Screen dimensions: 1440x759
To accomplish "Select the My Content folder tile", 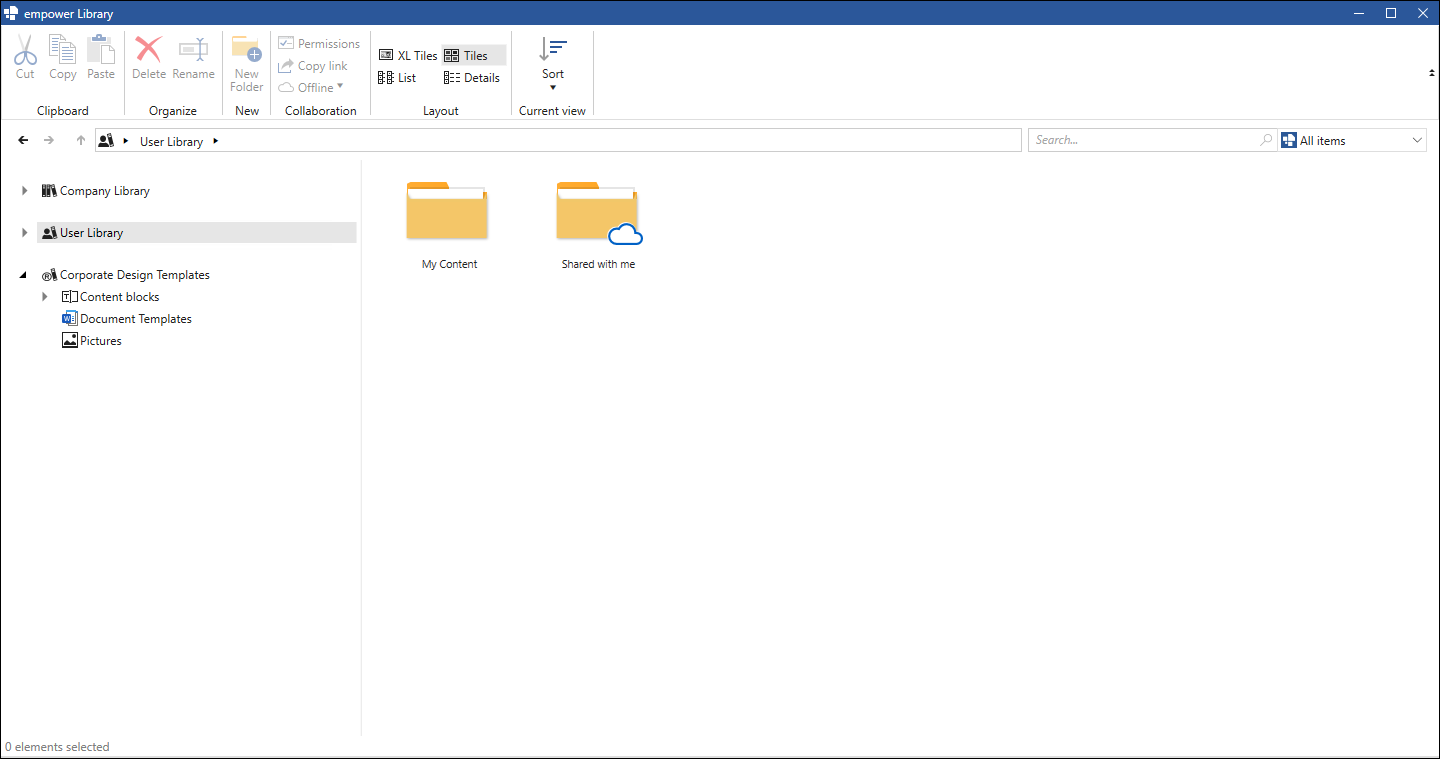I will (449, 225).
